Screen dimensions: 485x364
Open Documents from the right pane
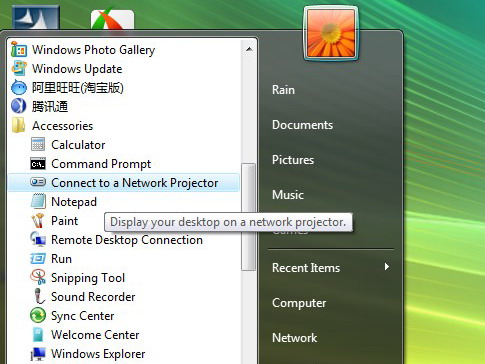tap(302, 125)
